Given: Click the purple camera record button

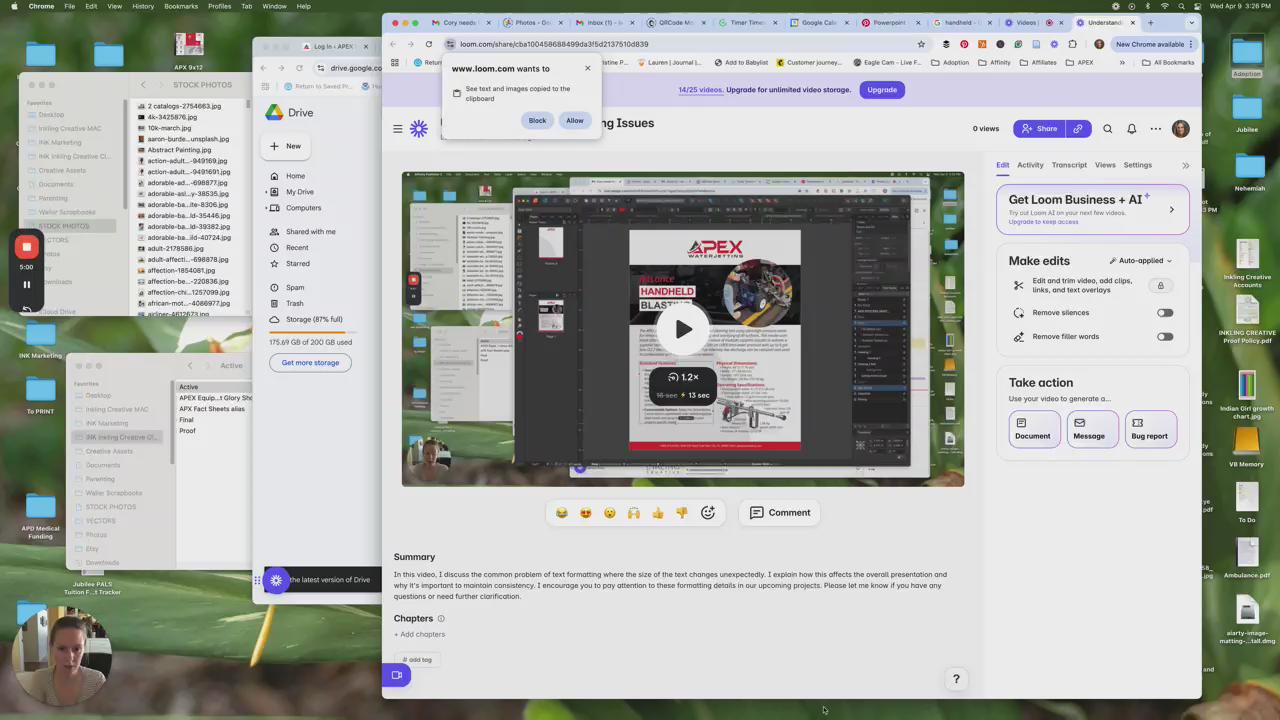Looking at the screenshot, I should coord(397,675).
